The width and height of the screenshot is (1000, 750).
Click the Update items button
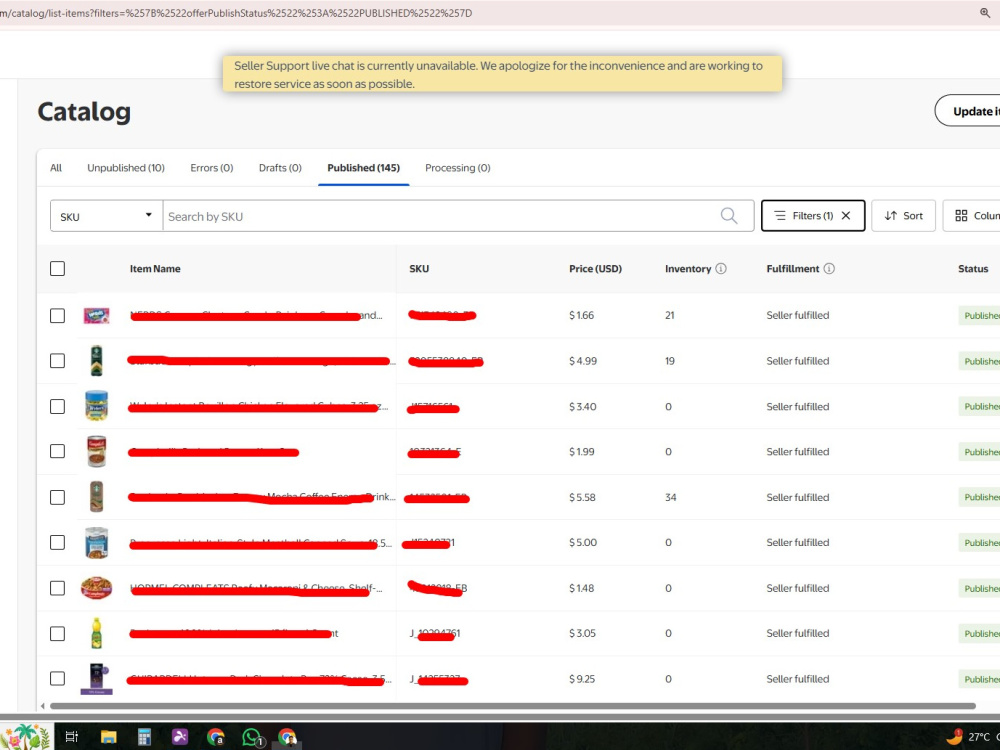pos(968,111)
